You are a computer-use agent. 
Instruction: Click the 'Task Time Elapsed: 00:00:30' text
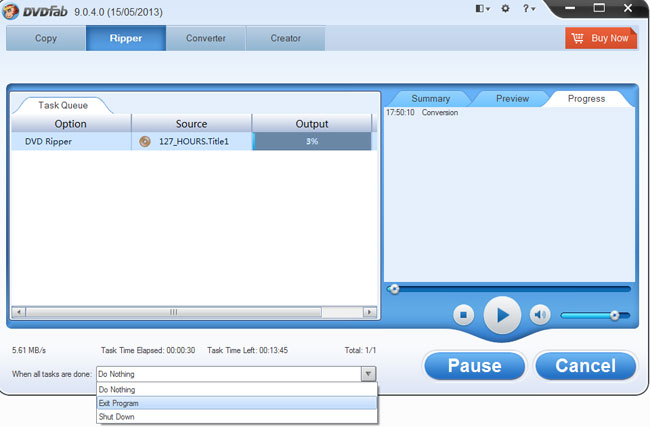[x=148, y=350]
